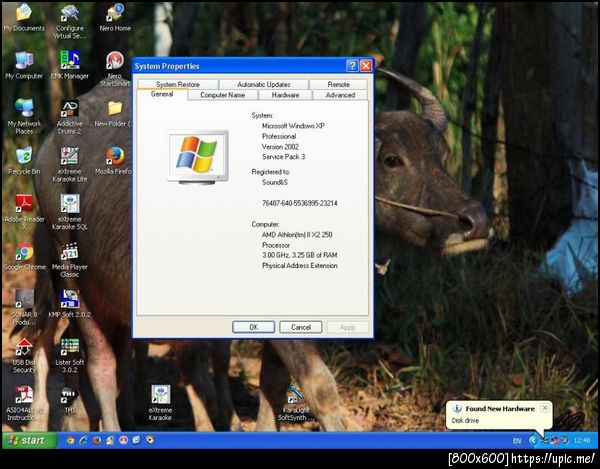
Task: Click the taskbar clock
Action: click(582, 441)
